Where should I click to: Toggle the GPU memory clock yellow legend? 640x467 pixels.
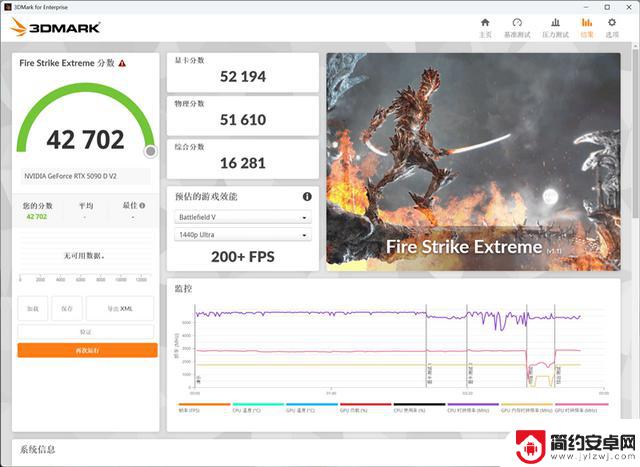[527, 407]
